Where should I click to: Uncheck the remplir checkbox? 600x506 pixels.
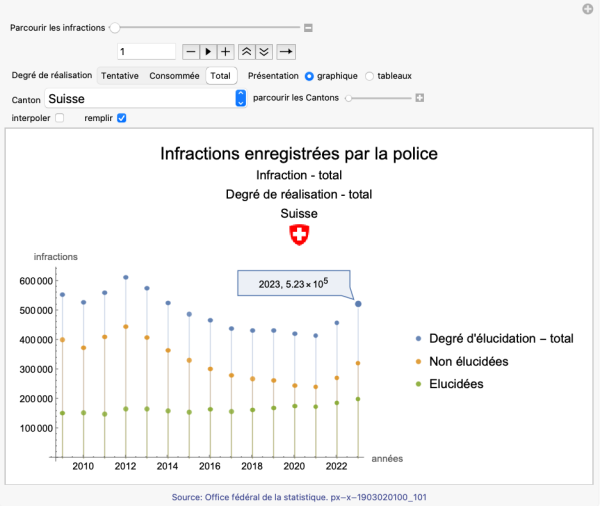tap(121, 118)
